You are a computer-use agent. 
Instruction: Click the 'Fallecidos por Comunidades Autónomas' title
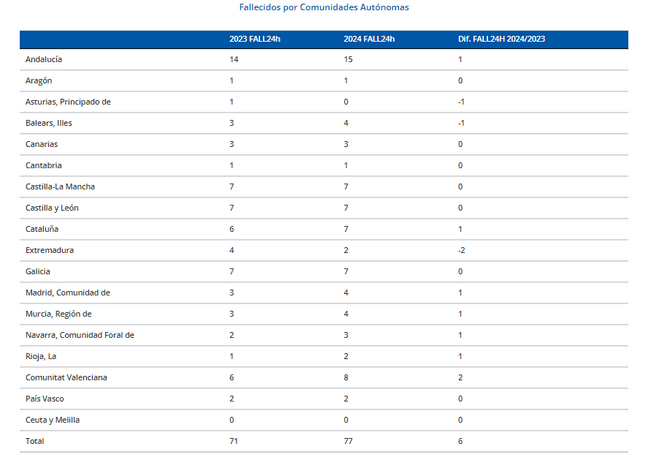click(324, 8)
